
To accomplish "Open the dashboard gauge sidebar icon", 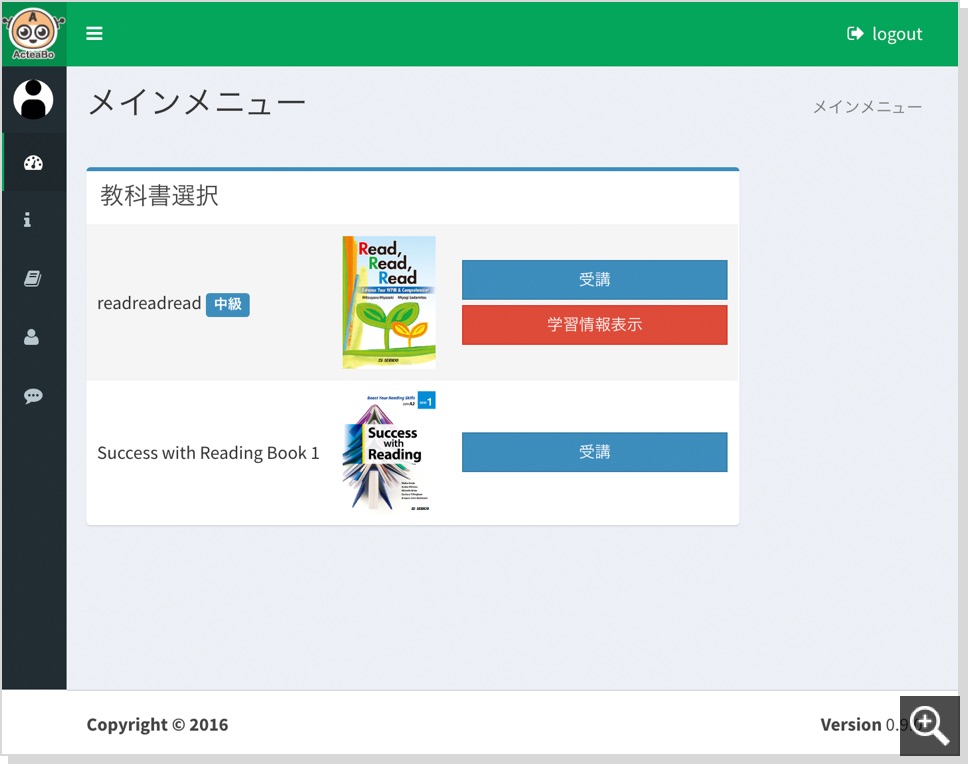I will point(33,163).
